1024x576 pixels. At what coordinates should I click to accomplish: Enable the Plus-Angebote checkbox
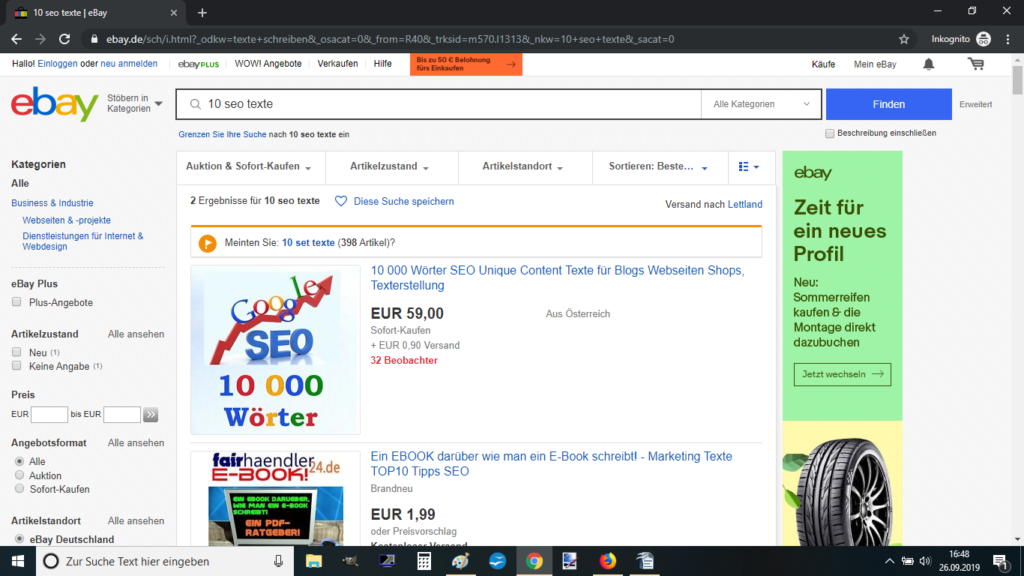(x=16, y=302)
